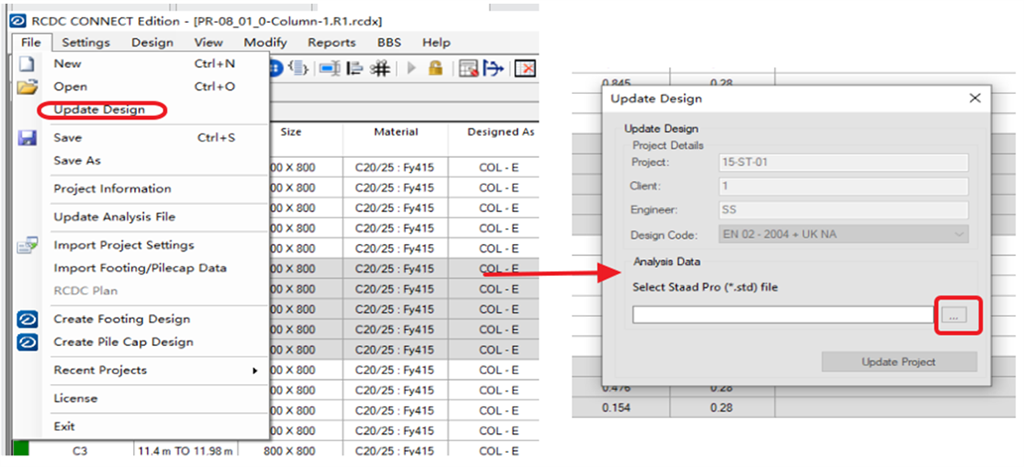Open the Reports menu
Image resolution: width=1024 pixels, height=467 pixels.
(x=332, y=42)
